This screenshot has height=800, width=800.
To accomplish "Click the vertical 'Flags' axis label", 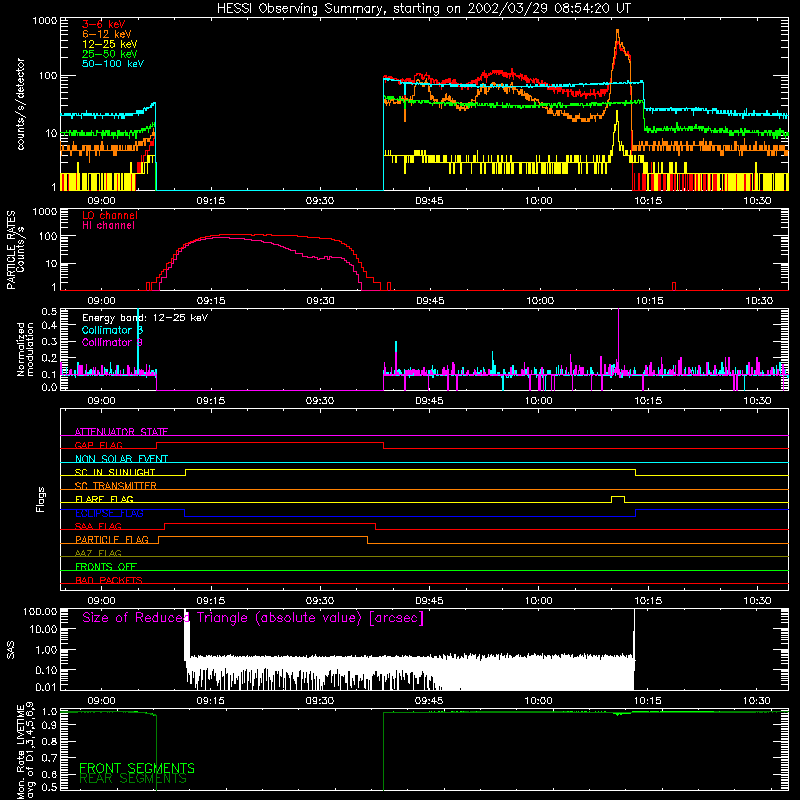I will (x=41, y=499).
